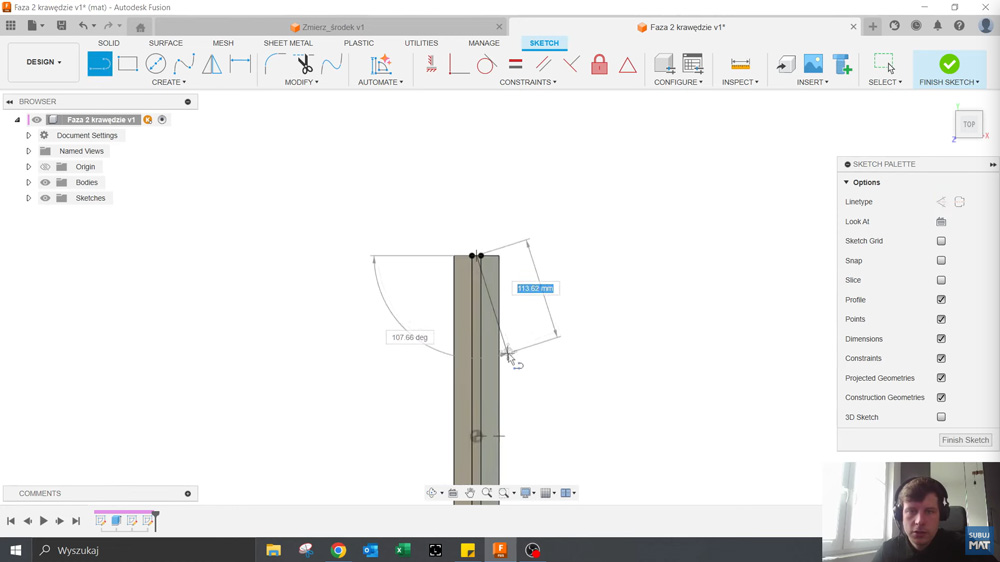The height and width of the screenshot is (562, 1000).
Task: Click the Finish Sketch button in palette
Action: pyautogui.click(x=965, y=440)
